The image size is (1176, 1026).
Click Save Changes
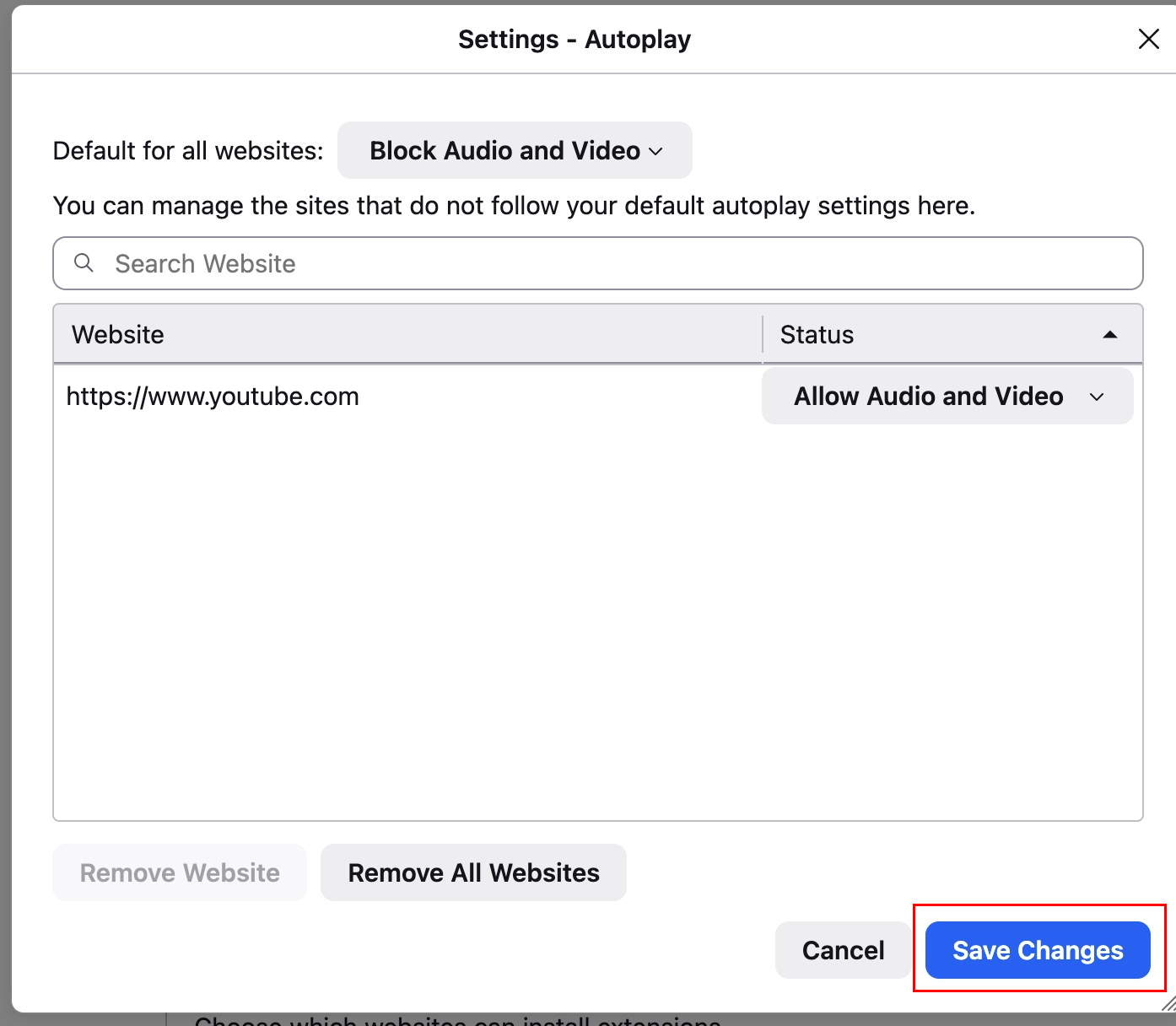pyautogui.click(x=1038, y=950)
